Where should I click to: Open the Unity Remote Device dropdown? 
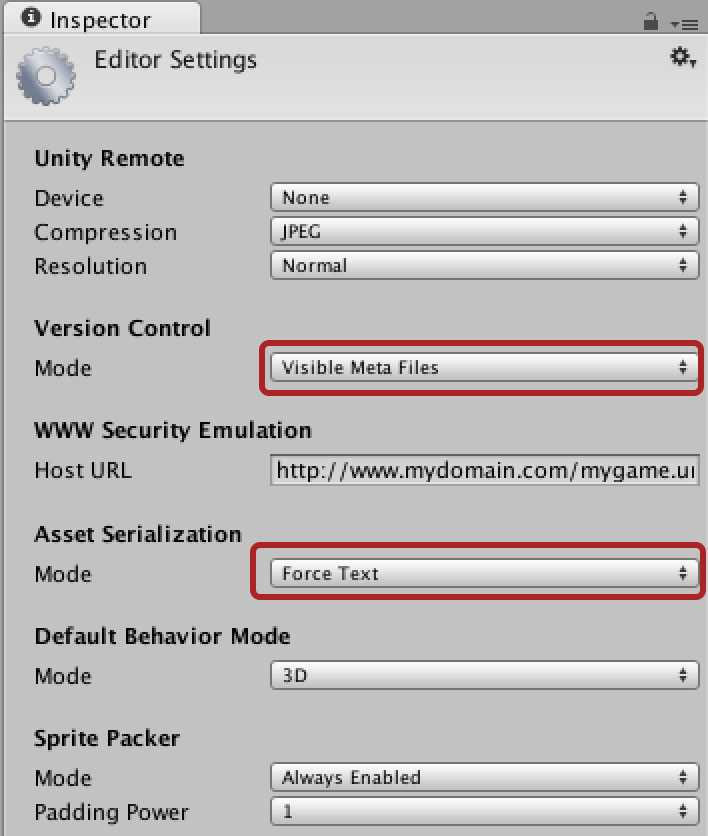(485, 197)
